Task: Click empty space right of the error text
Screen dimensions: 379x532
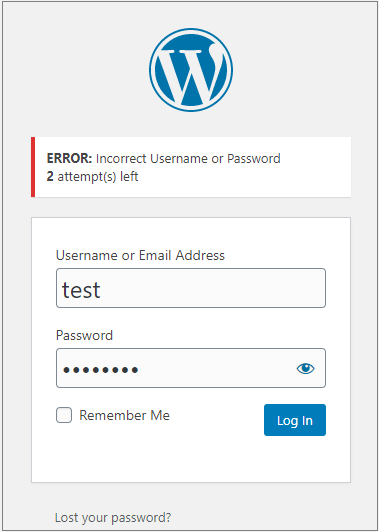Action: (x=316, y=167)
